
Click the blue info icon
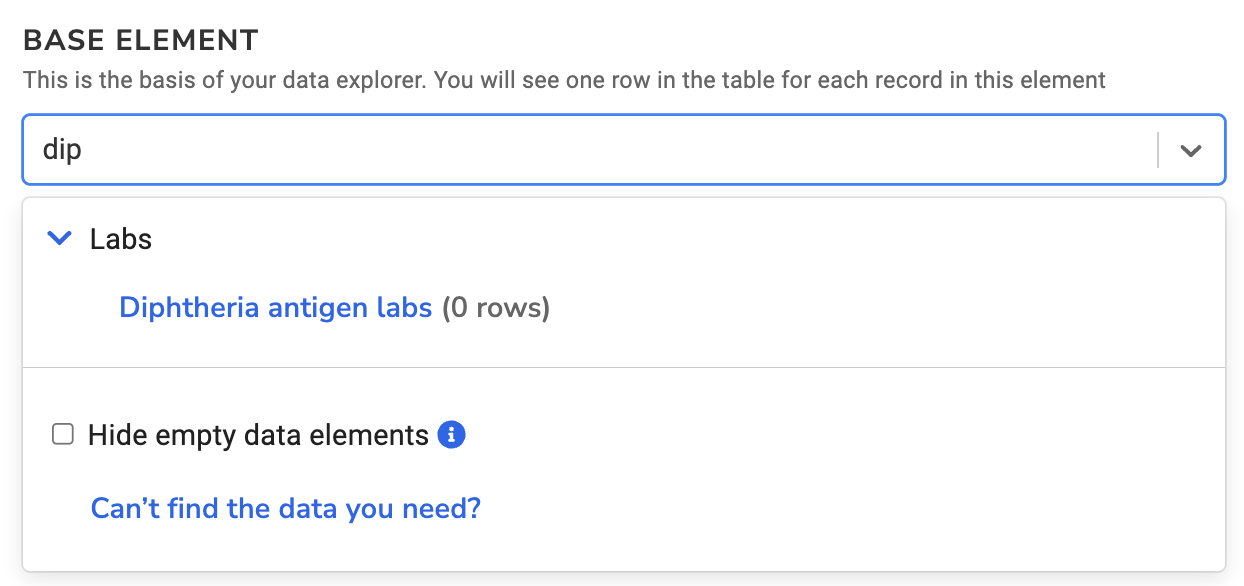click(x=452, y=435)
